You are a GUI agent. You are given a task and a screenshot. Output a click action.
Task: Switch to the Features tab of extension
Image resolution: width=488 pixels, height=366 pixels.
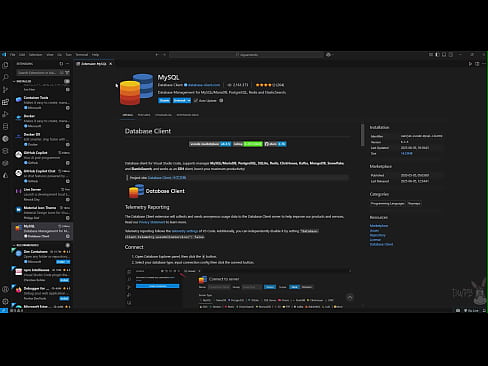pos(144,115)
